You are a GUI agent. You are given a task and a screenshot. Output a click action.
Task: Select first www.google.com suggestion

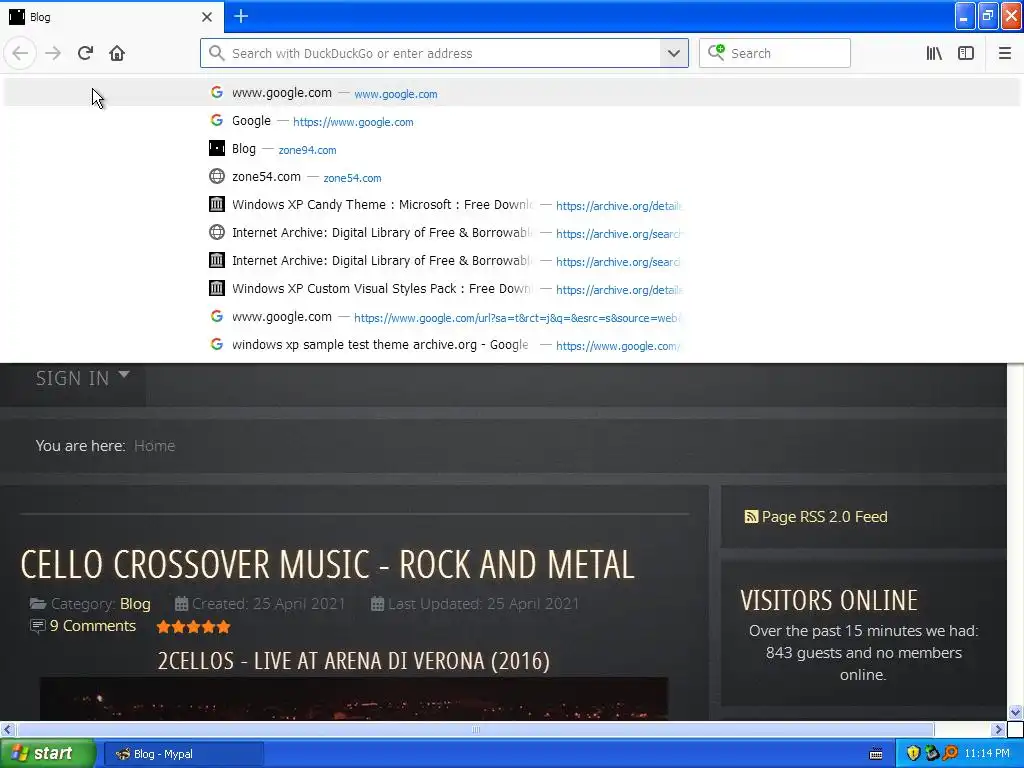click(512, 93)
